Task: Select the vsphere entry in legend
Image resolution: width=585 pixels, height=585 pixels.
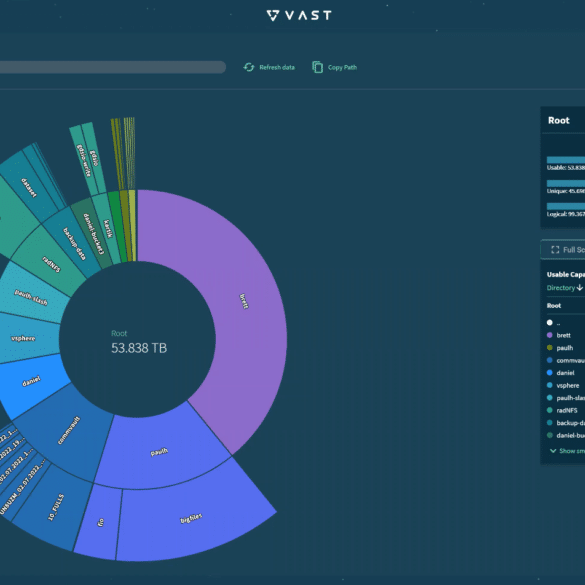Action: coord(563,385)
